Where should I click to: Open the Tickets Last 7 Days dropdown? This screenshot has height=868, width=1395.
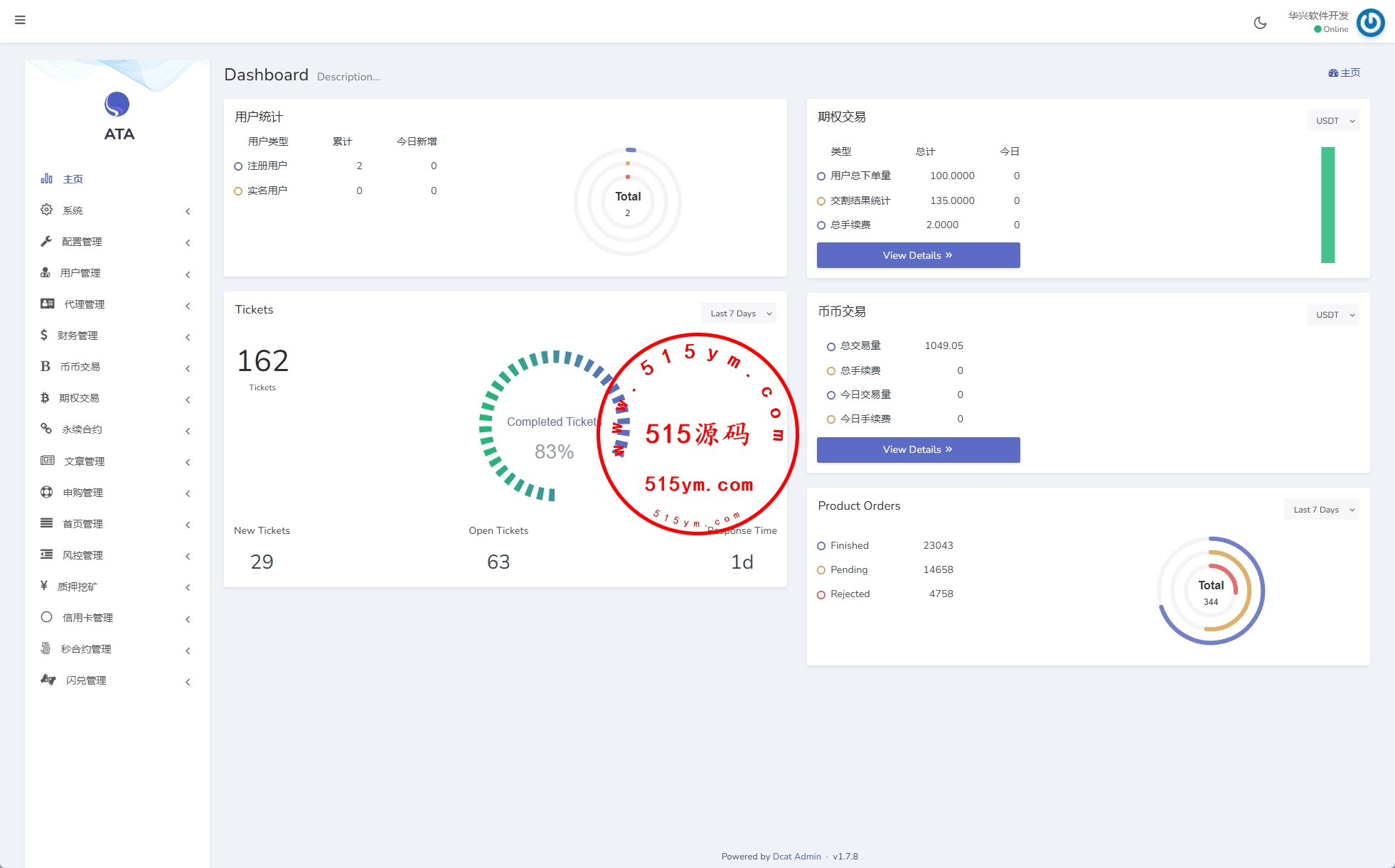pyautogui.click(x=739, y=314)
